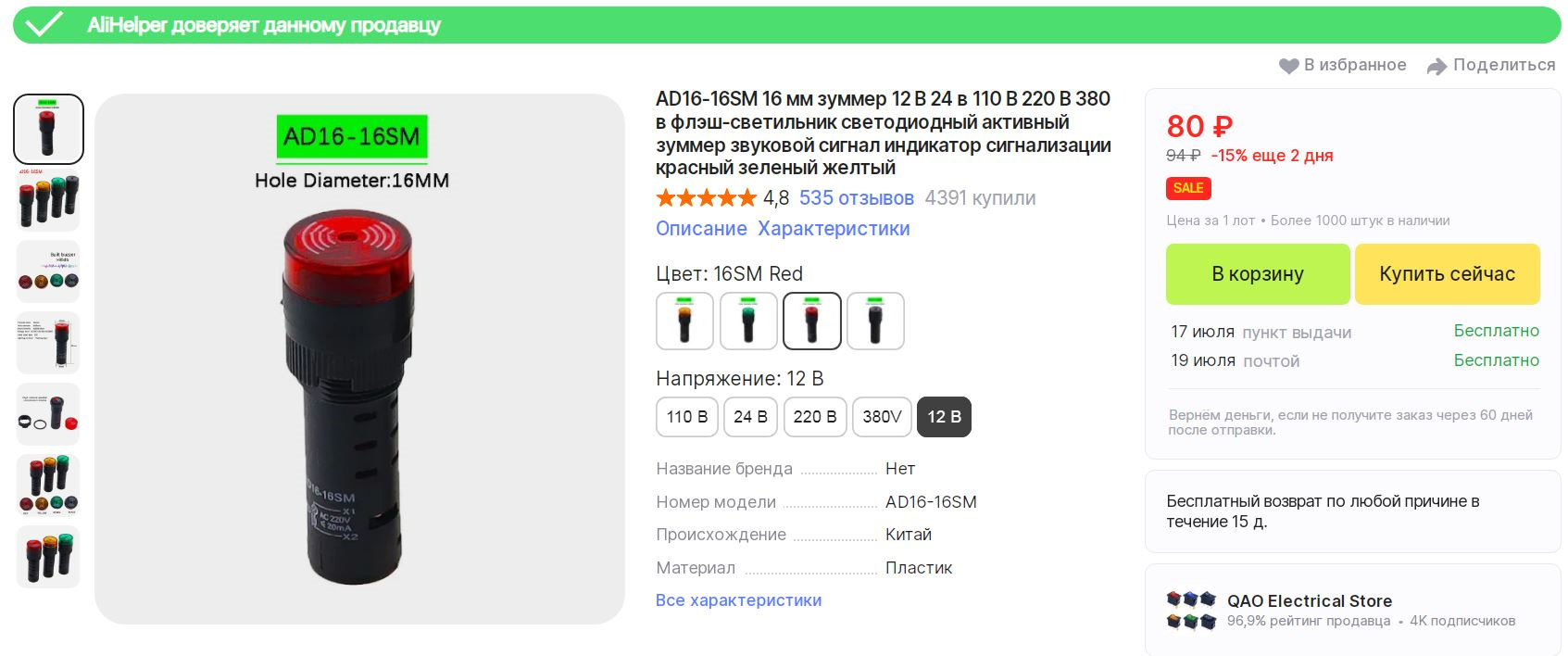This screenshot has width=1568, height=656.
Task: Select the green buzzer color option
Action: click(x=748, y=321)
